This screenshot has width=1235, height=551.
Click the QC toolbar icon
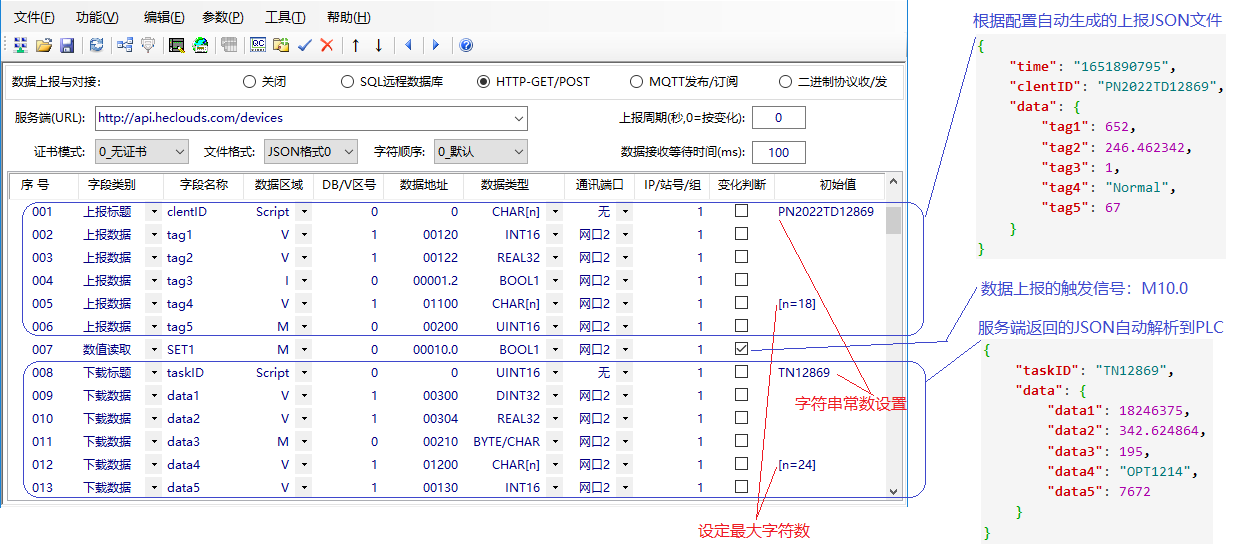point(258,45)
